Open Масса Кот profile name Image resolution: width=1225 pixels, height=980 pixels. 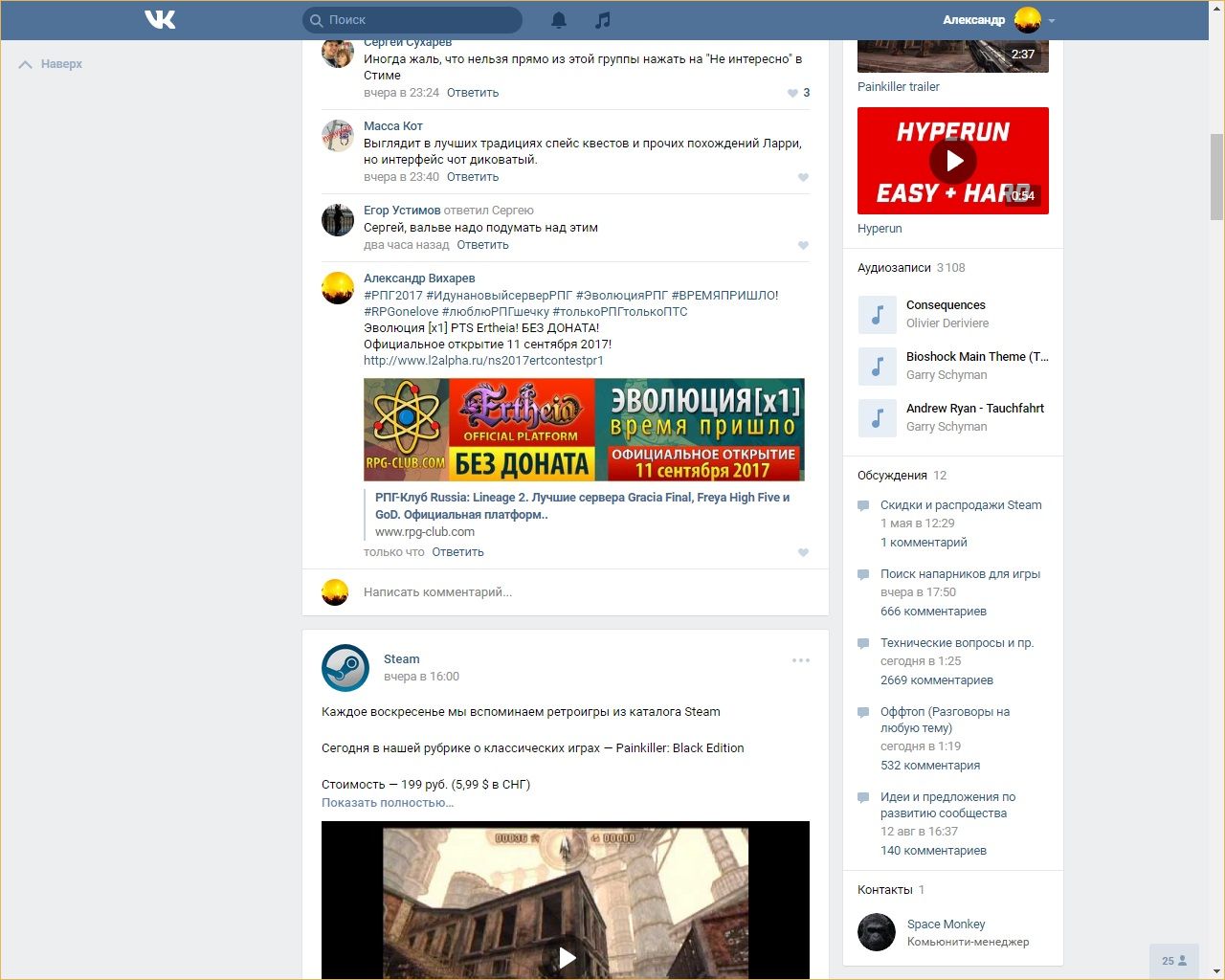click(393, 126)
